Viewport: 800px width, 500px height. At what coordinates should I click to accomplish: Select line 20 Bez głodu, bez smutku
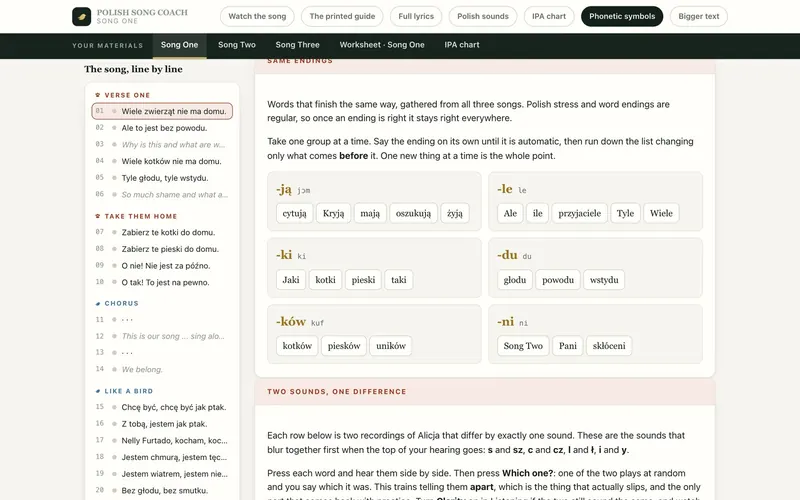click(162, 490)
